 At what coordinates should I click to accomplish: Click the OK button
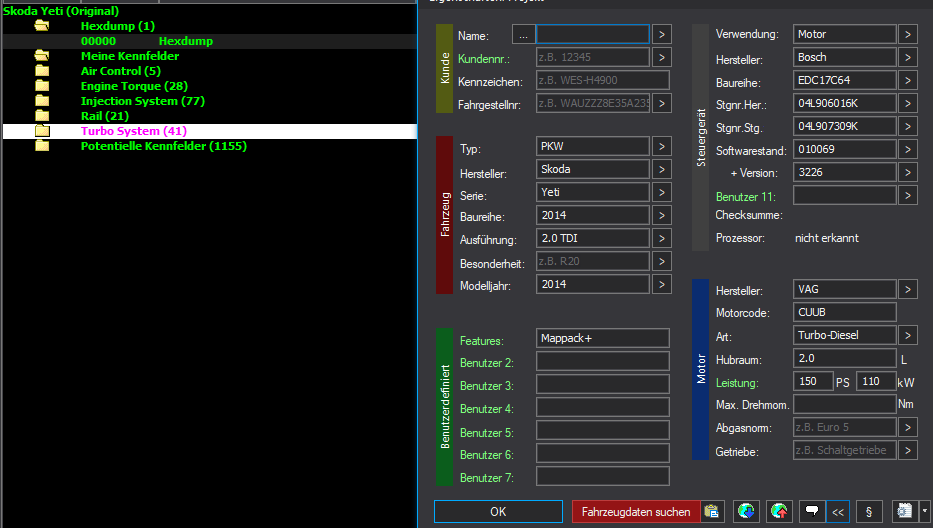pyautogui.click(x=498, y=511)
